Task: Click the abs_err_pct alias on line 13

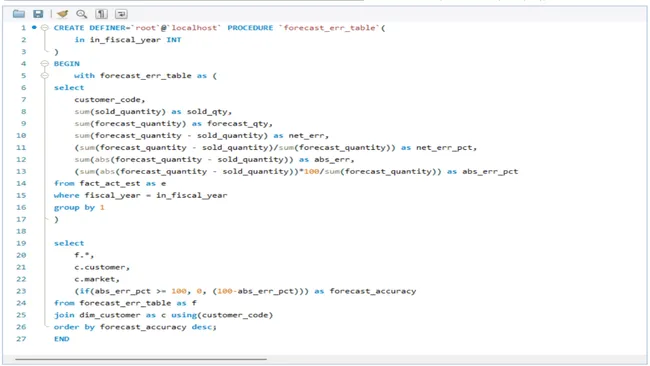Action: click(490, 172)
